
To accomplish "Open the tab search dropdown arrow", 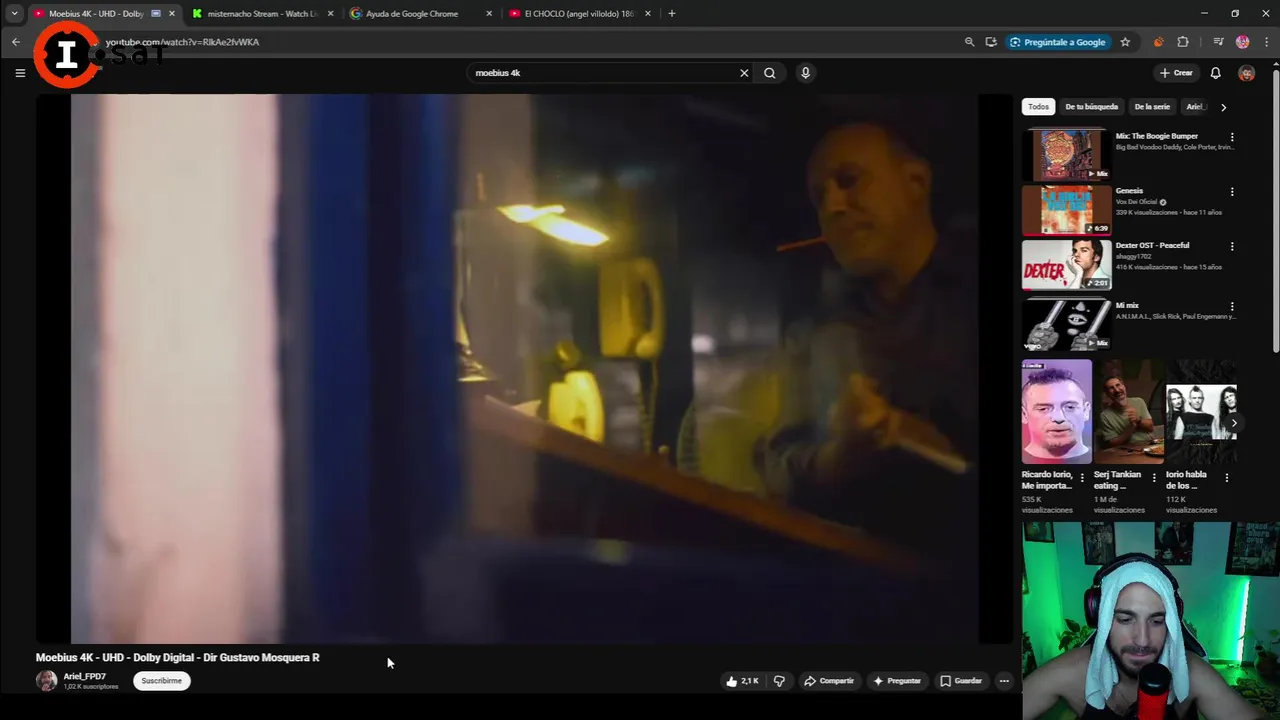I will coord(14,14).
